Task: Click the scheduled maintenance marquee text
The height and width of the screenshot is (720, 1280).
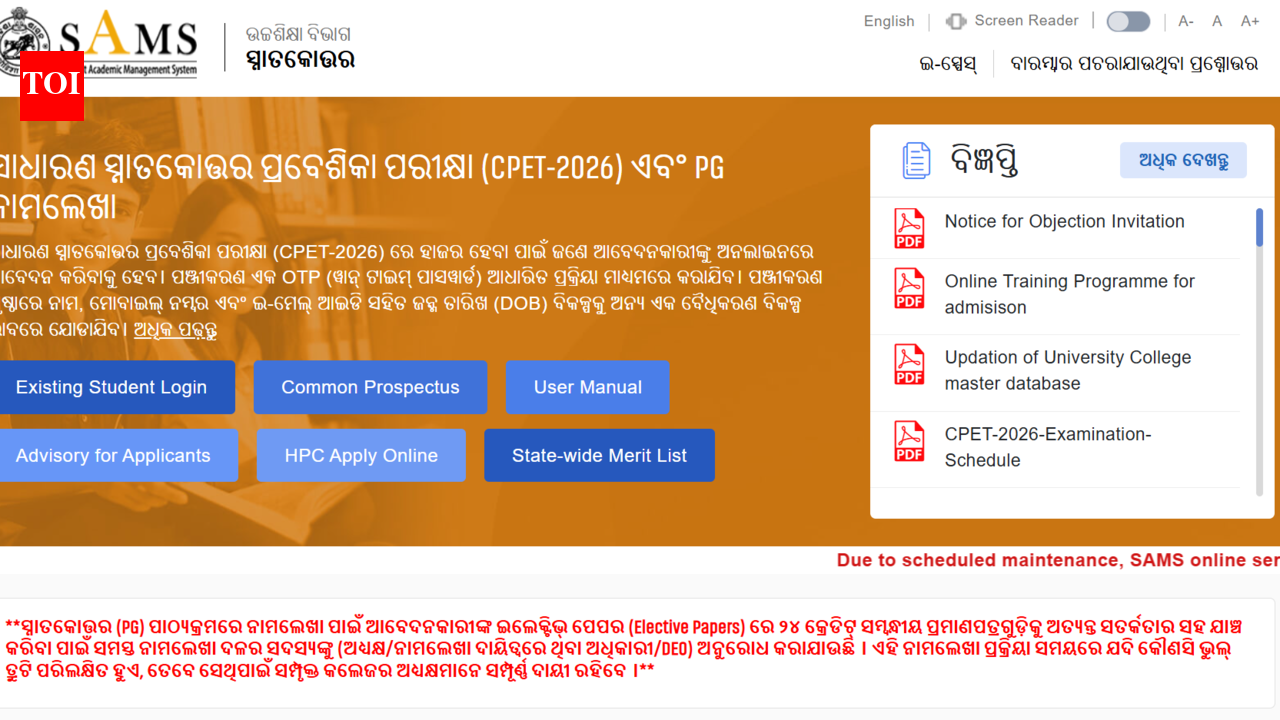Action: pyautogui.click(x=1058, y=560)
